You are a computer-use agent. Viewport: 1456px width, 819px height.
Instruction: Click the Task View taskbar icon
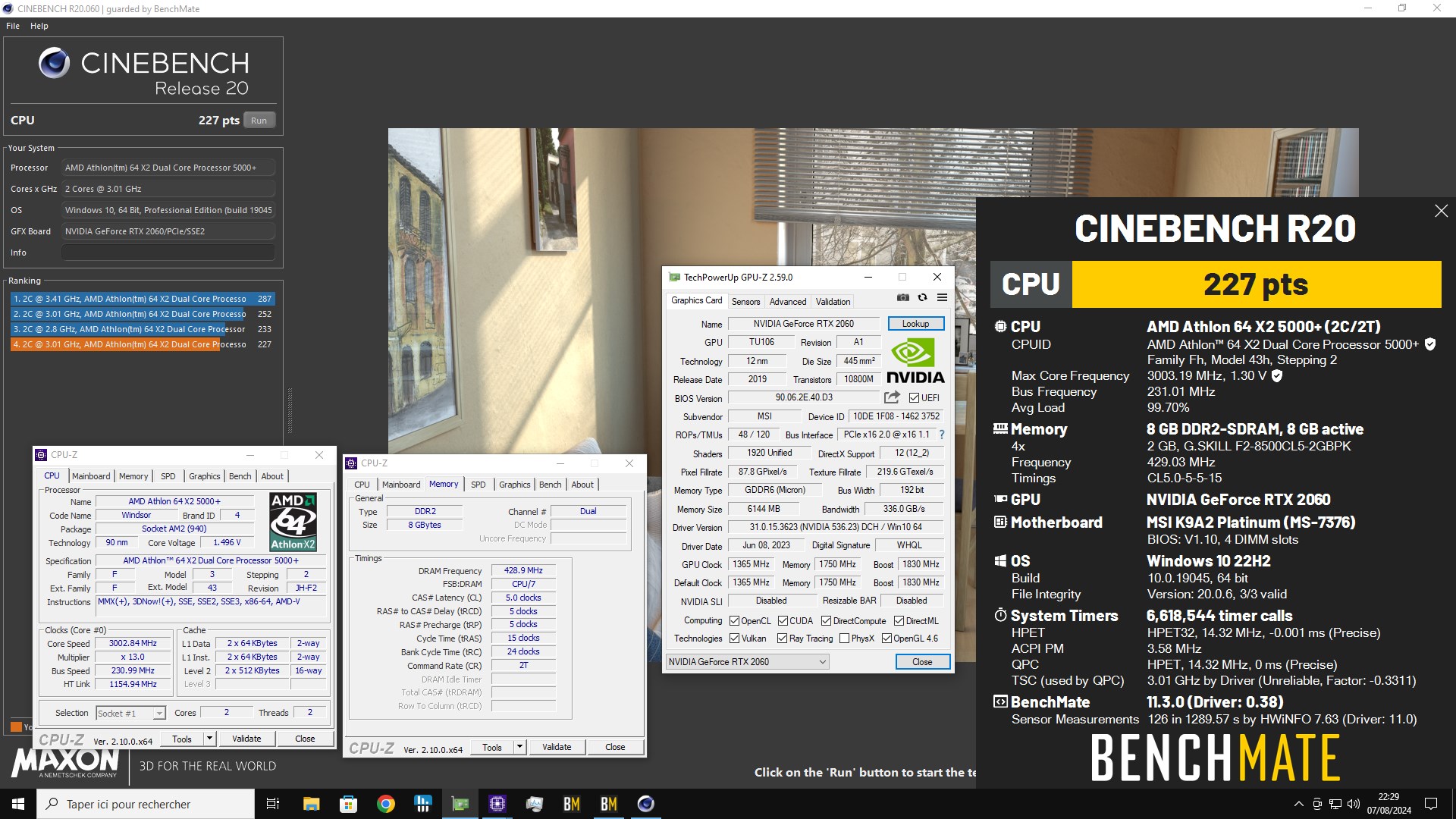tap(273, 804)
